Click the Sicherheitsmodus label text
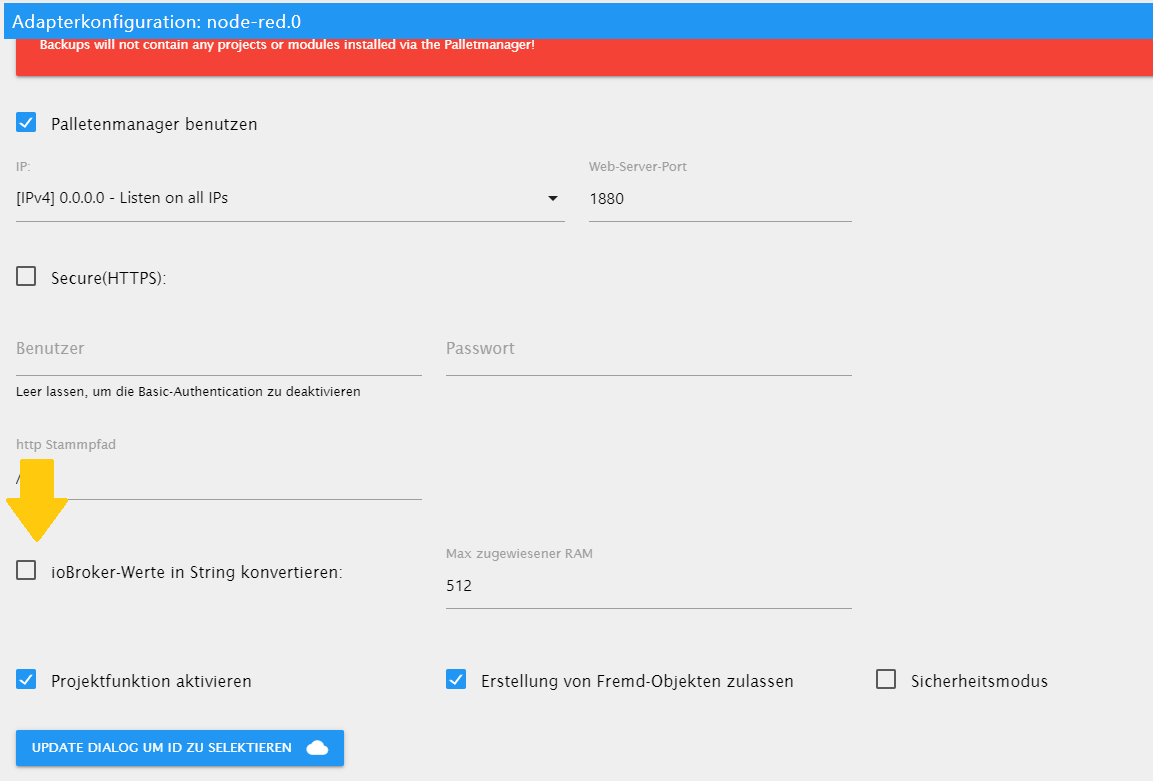Image resolution: width=1153 pixels, height=781 pixels. click(979, 681)
